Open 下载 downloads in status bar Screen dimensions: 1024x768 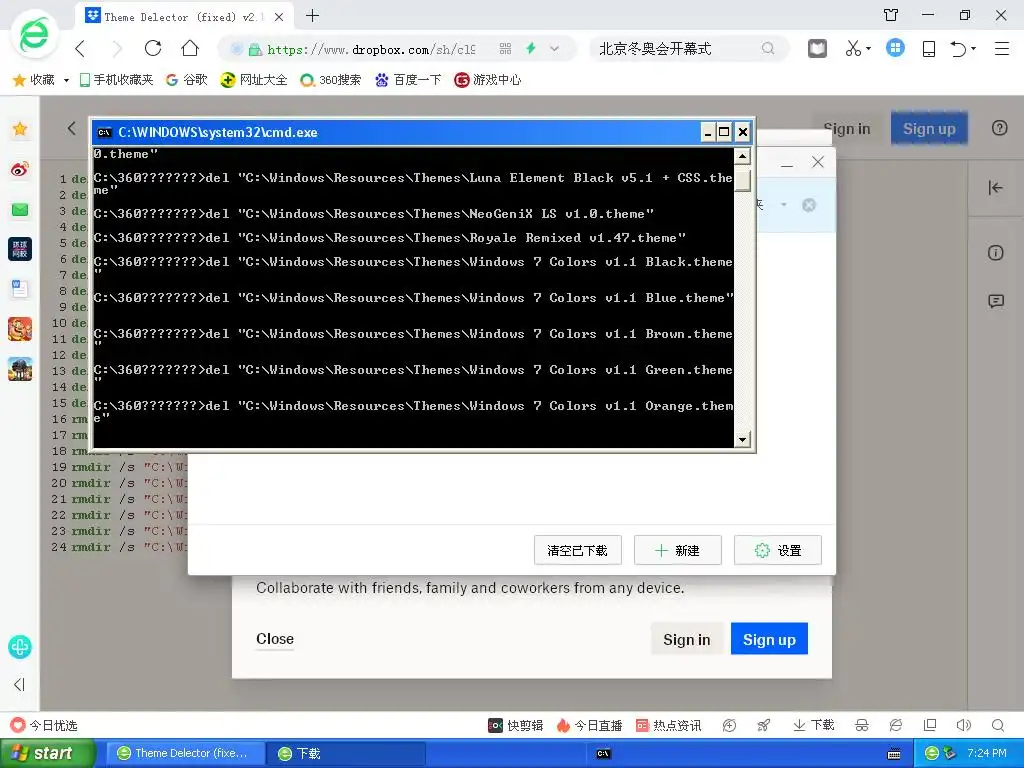814,725
